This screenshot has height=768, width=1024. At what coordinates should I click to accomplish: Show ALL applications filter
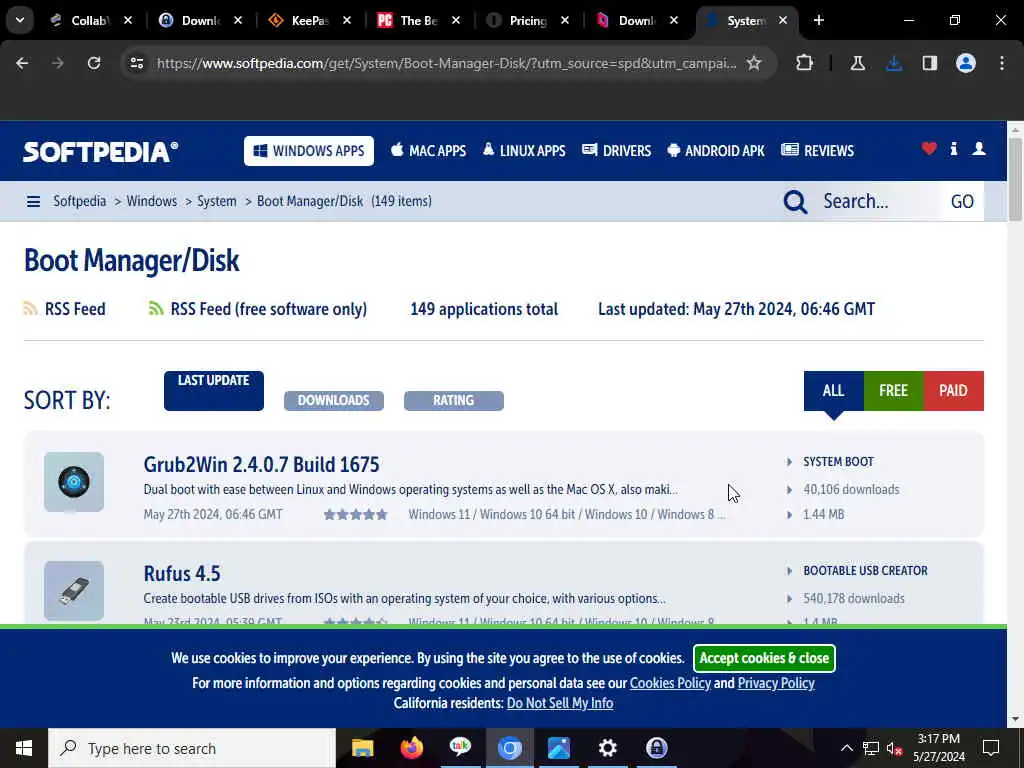coord(833,391)
